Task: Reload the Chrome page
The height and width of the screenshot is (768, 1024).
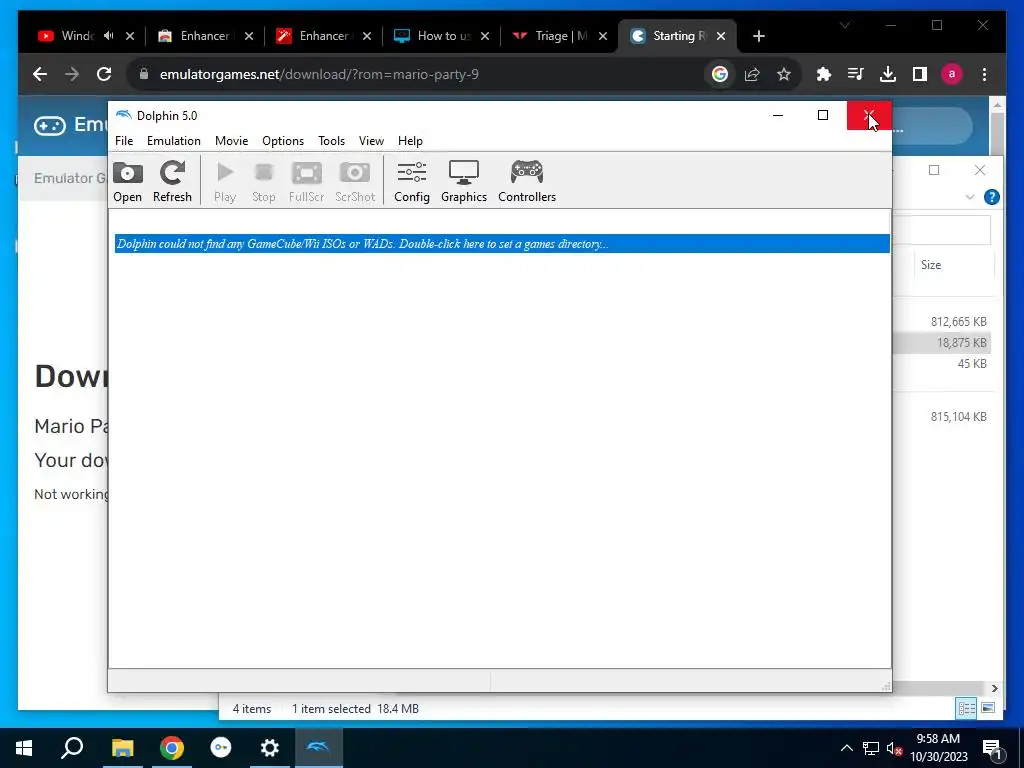Action: coord(104,74)
